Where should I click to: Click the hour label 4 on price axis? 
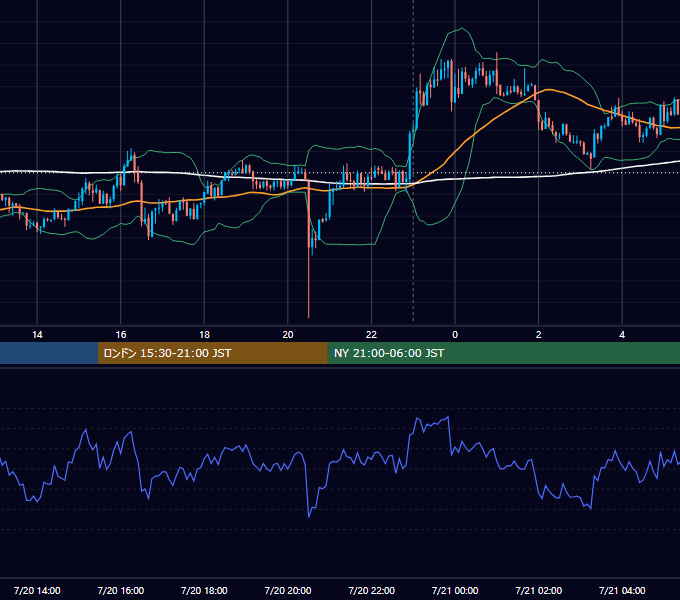[622, 335]
